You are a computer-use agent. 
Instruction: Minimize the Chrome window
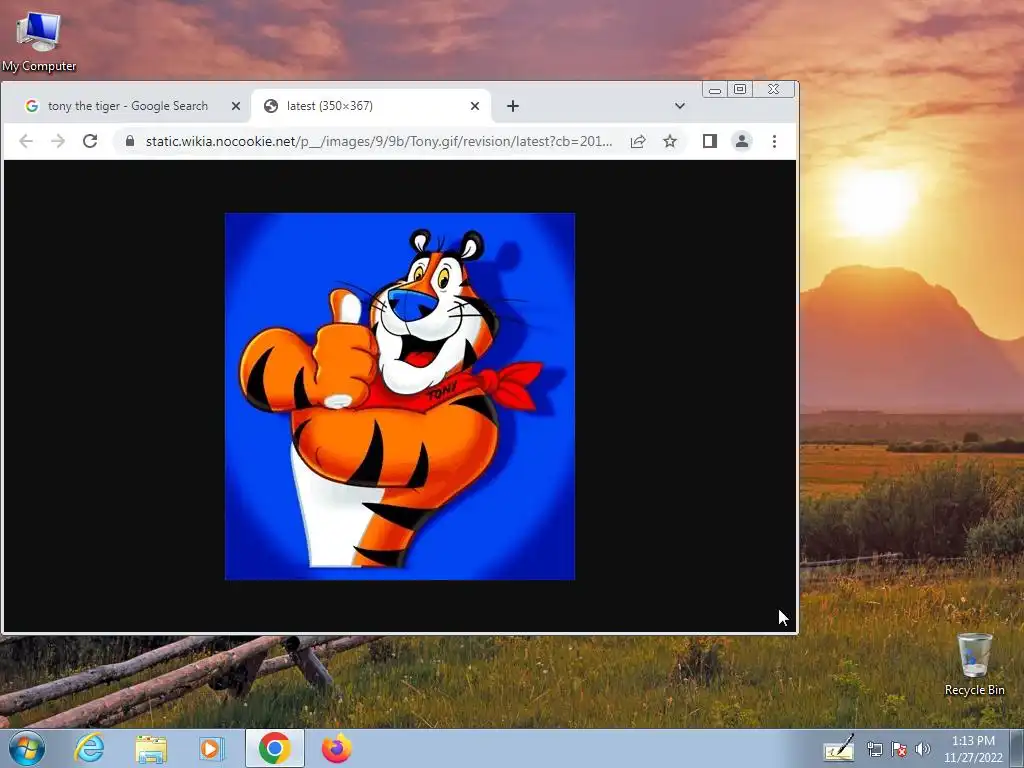(715, 89)
